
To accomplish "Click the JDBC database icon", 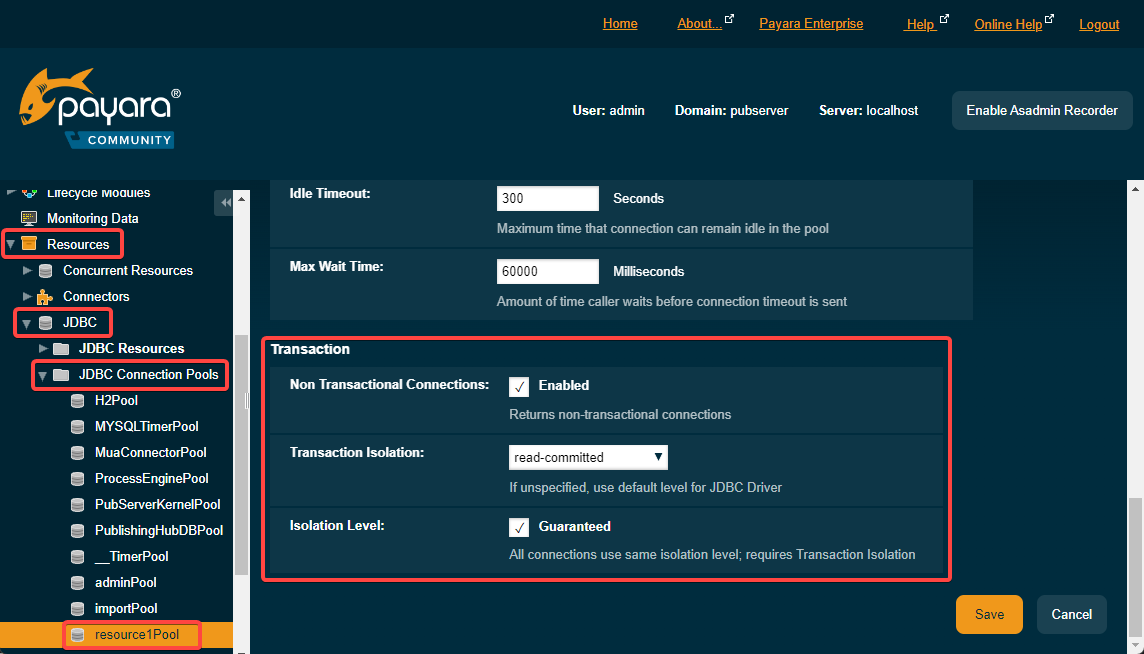I will (x=45, y=323).
